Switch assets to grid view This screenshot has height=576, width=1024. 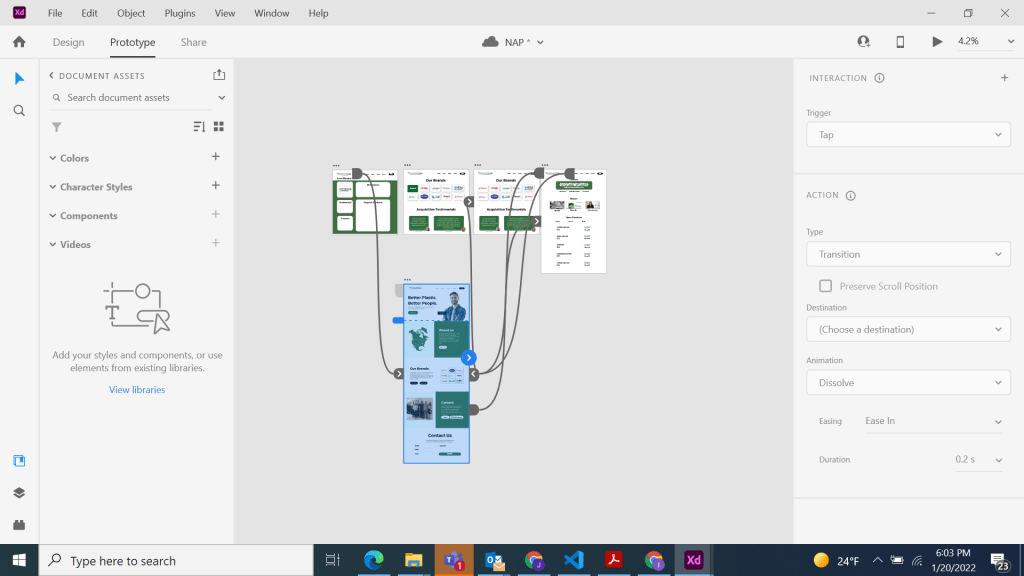click(x=219, y=127)
